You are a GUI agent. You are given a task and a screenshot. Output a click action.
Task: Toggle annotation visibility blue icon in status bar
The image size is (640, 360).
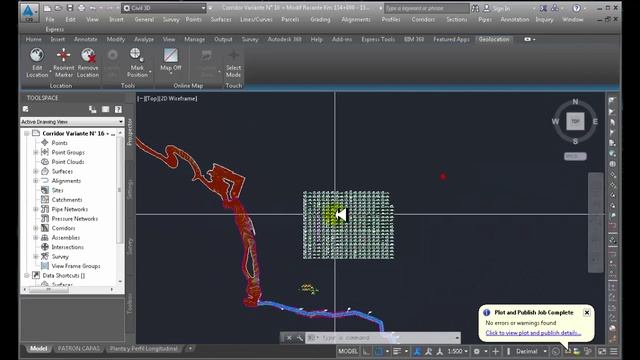(x=417, y=351)
